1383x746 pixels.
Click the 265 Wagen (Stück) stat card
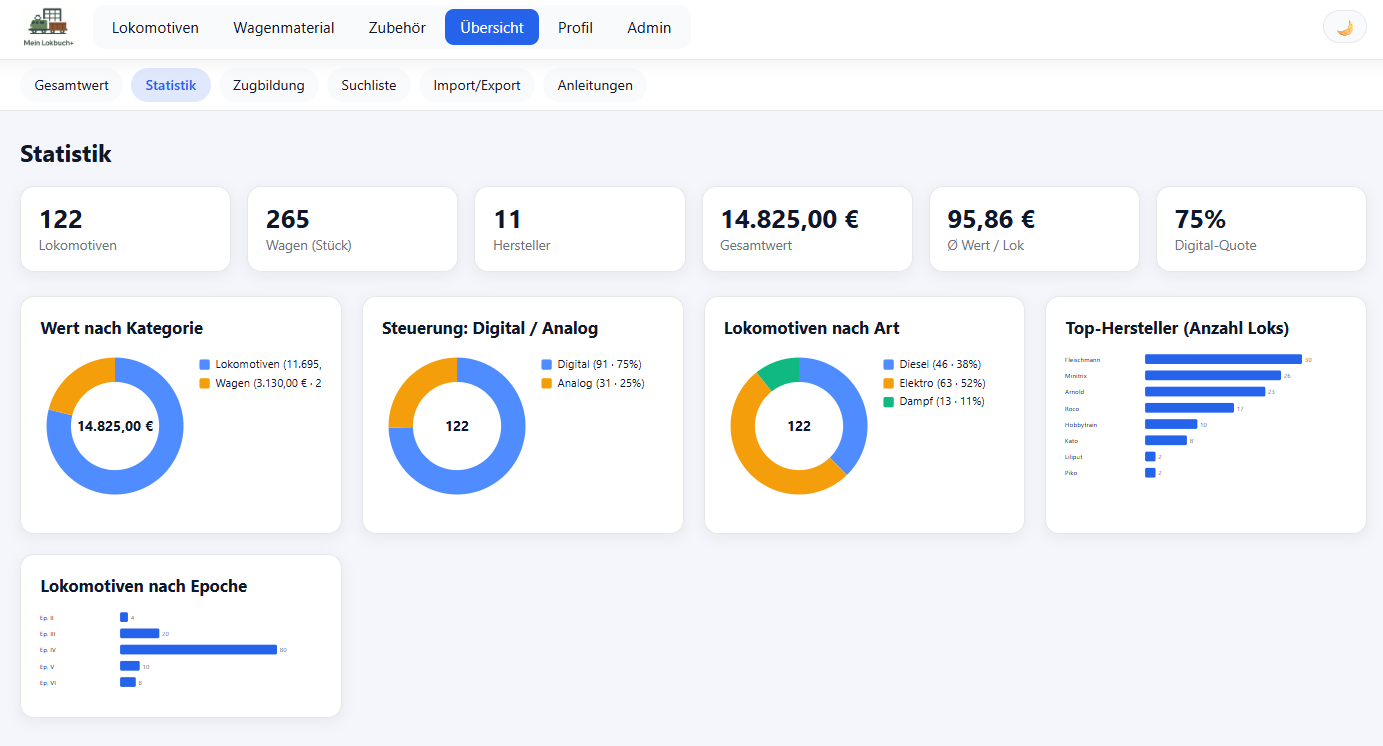[352, 229]
